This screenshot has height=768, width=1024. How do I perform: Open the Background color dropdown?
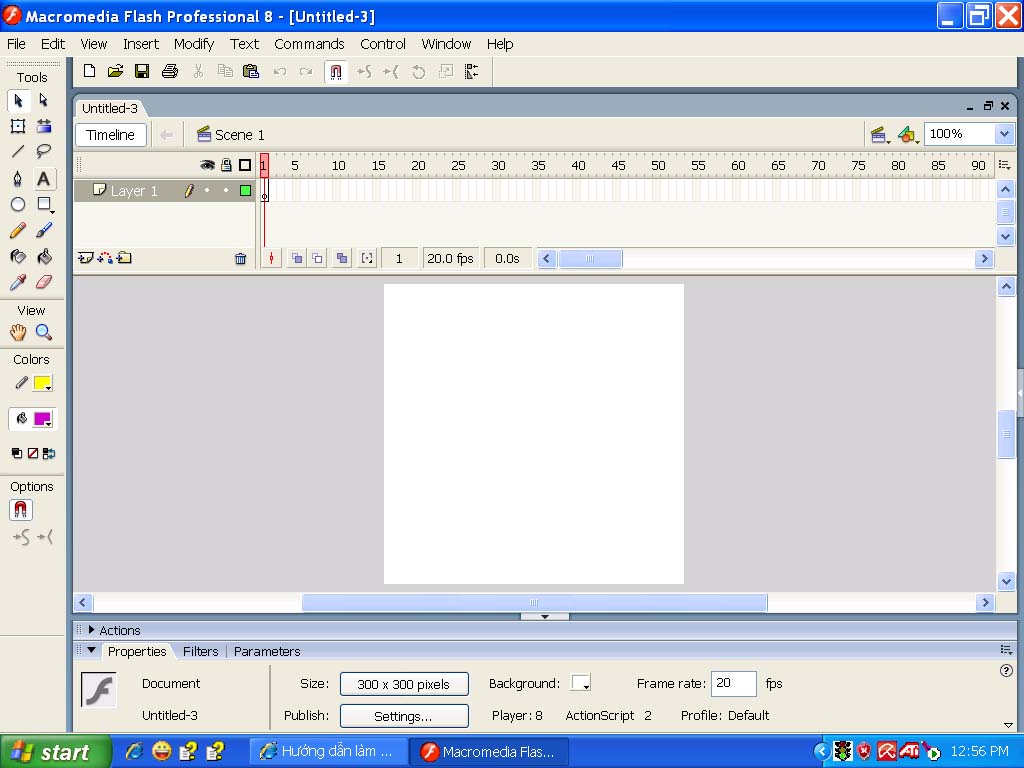(581, 683)
